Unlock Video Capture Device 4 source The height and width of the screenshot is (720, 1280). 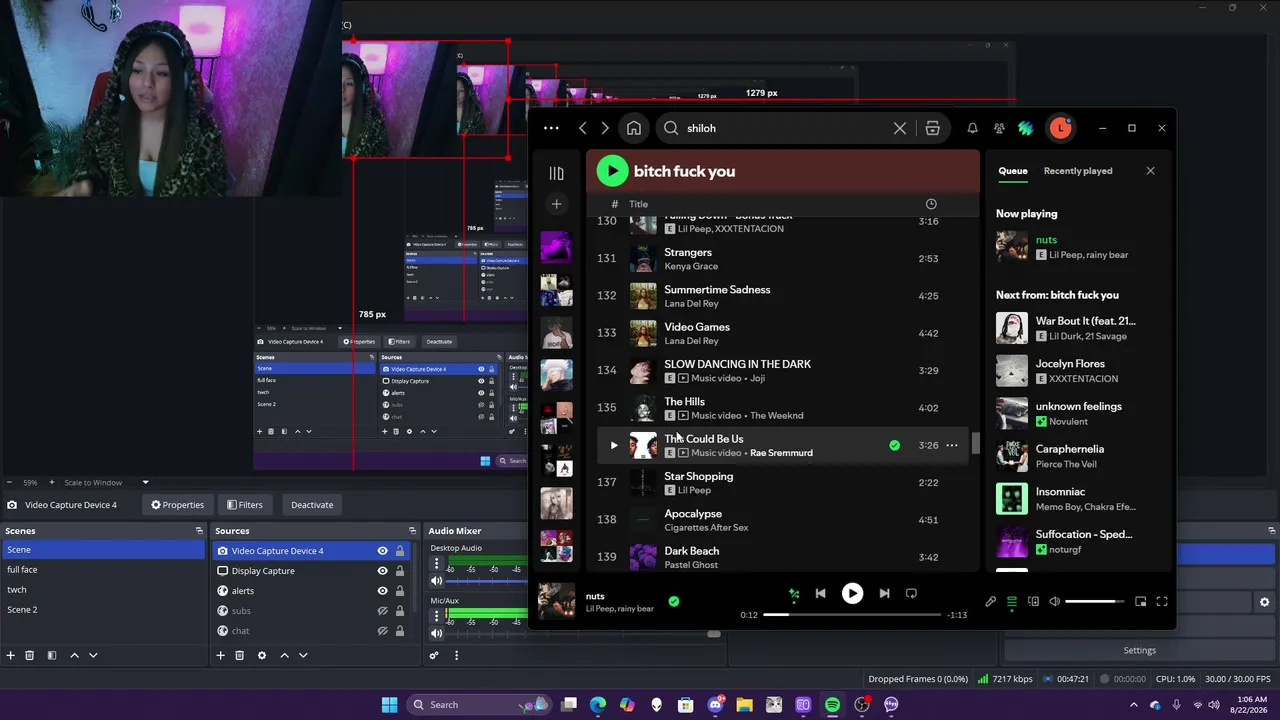(x=400, y=551)
